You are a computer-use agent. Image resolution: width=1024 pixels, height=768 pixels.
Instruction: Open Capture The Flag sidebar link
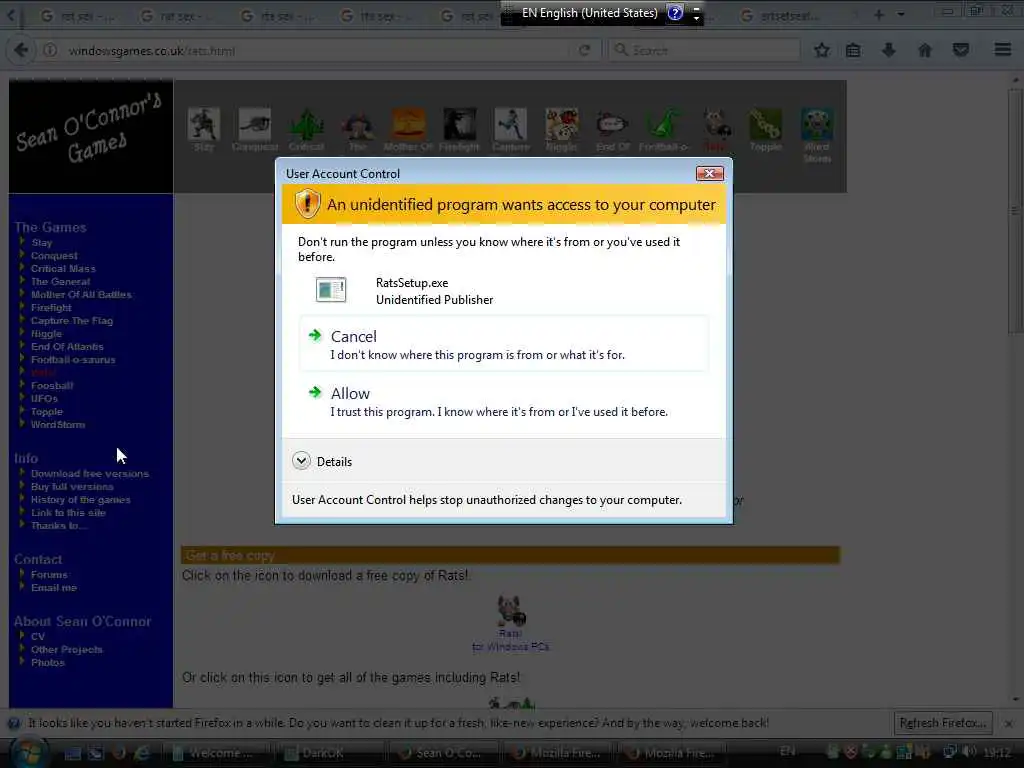coord(72,321)
